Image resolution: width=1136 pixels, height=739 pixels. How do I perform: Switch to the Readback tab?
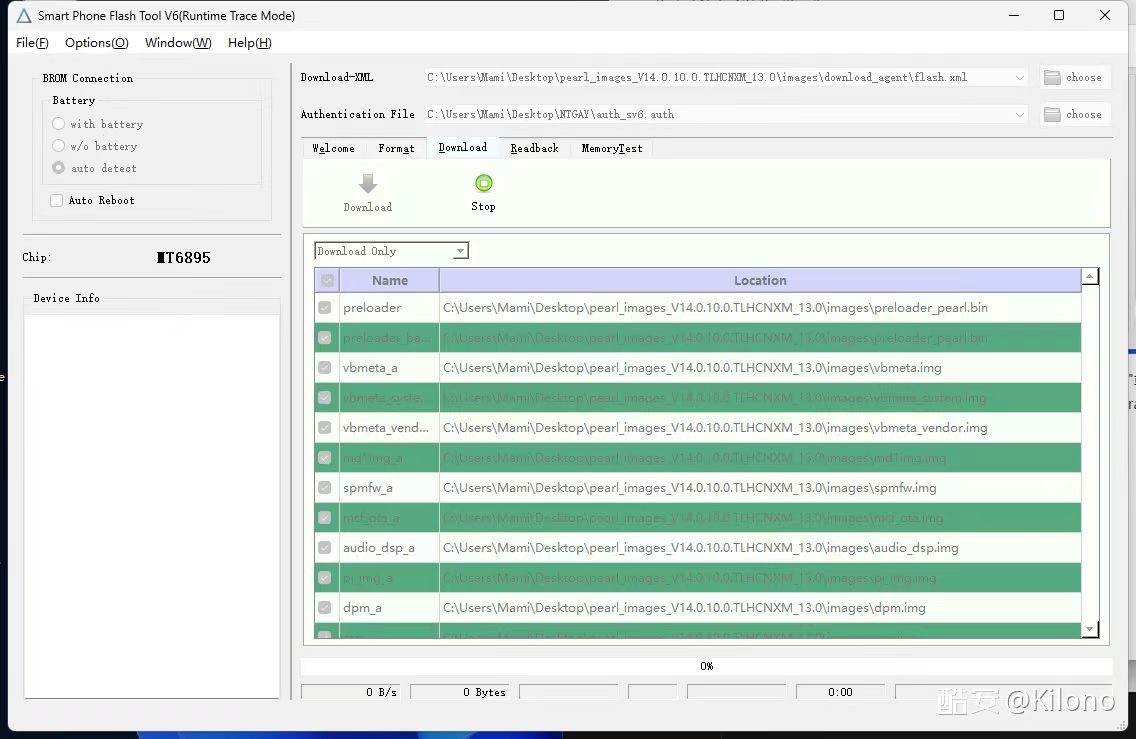pos(534,148)
